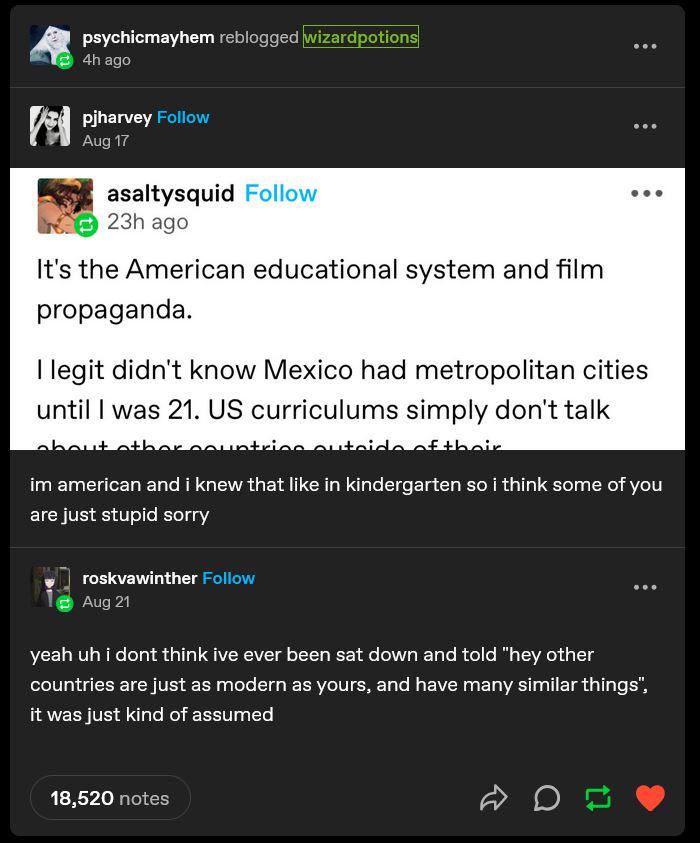Open the three-dot menu on pjharvey's post
700x843 pixels.
(645, 126)
